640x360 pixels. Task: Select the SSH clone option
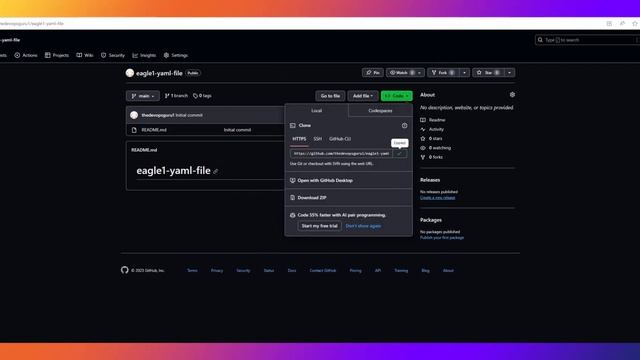point(318,139)
